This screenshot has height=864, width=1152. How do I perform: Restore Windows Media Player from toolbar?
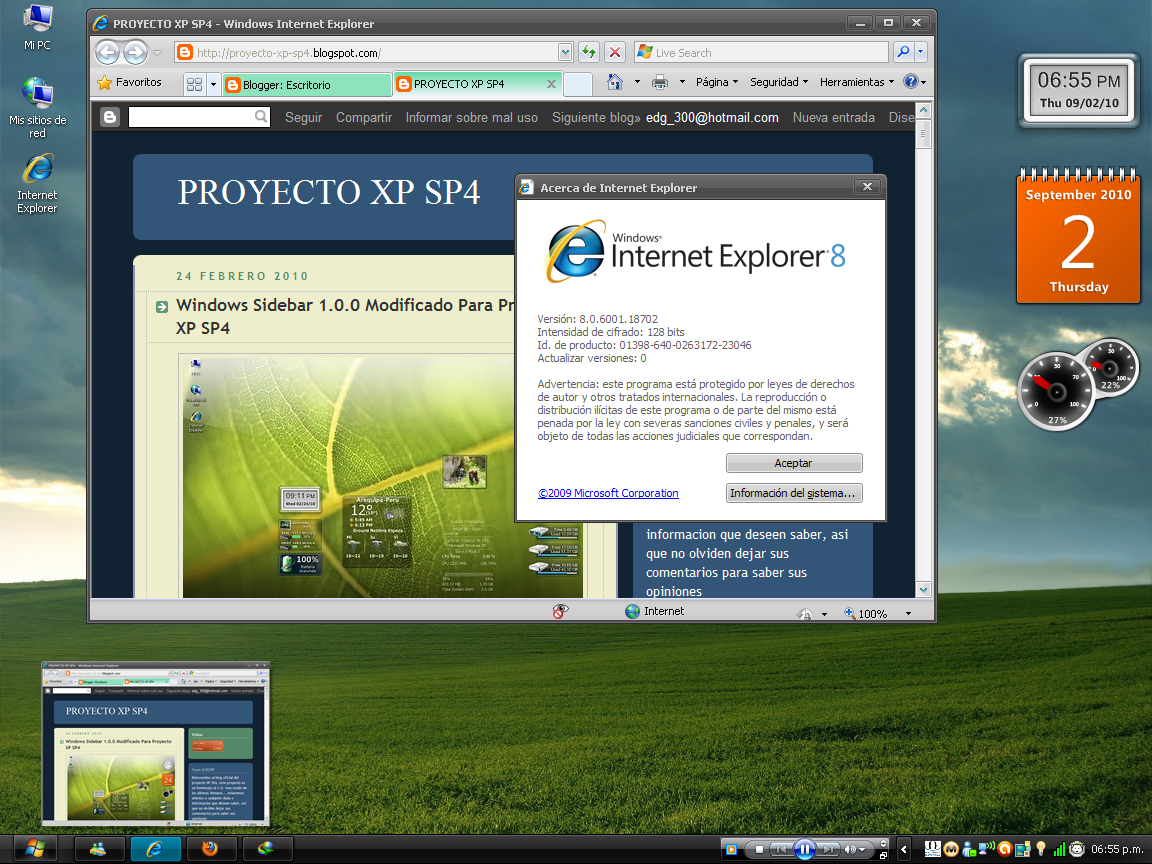(x=883, y=855)
